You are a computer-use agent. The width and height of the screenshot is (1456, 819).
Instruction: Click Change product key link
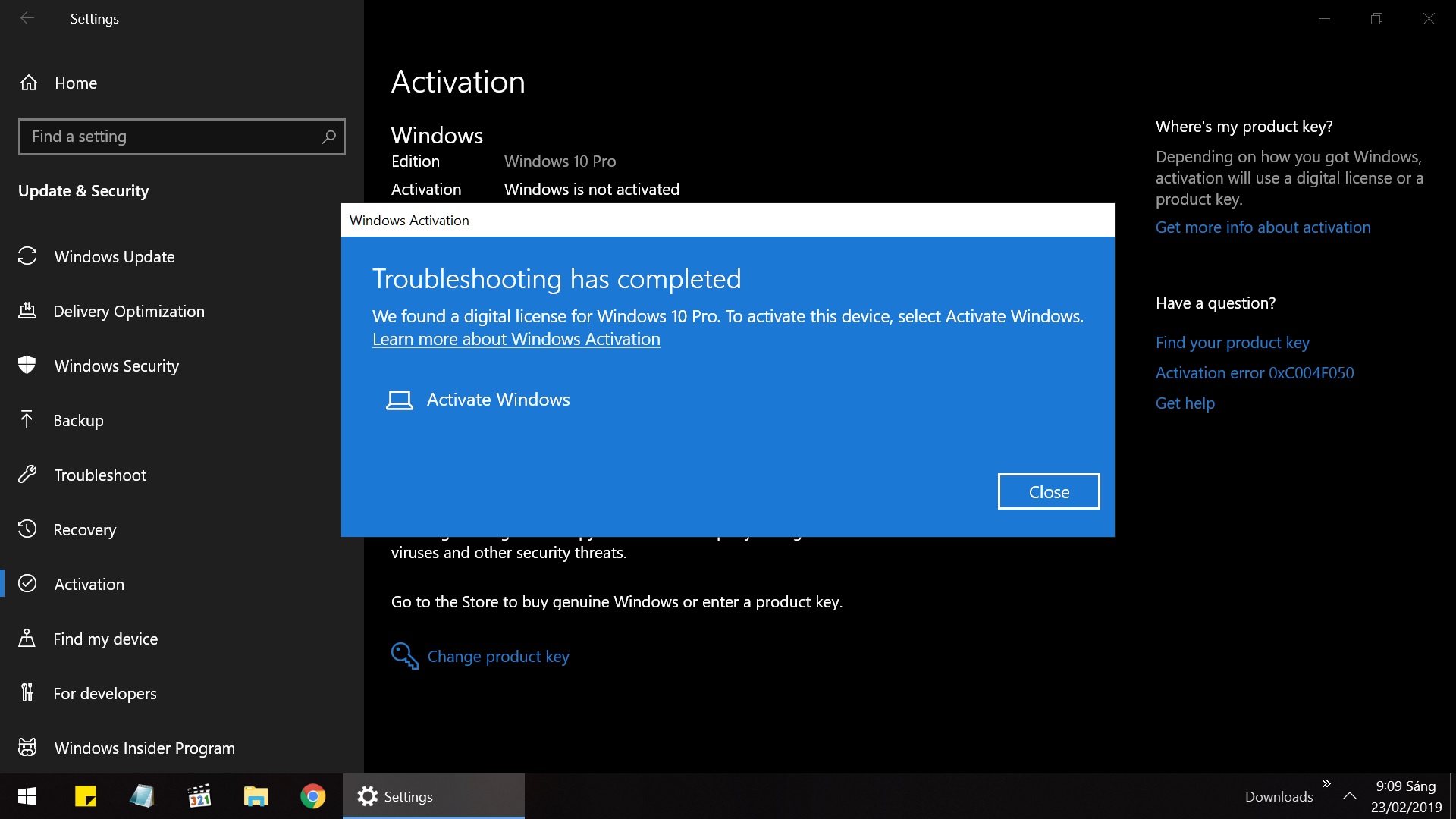tap(498, 656)
